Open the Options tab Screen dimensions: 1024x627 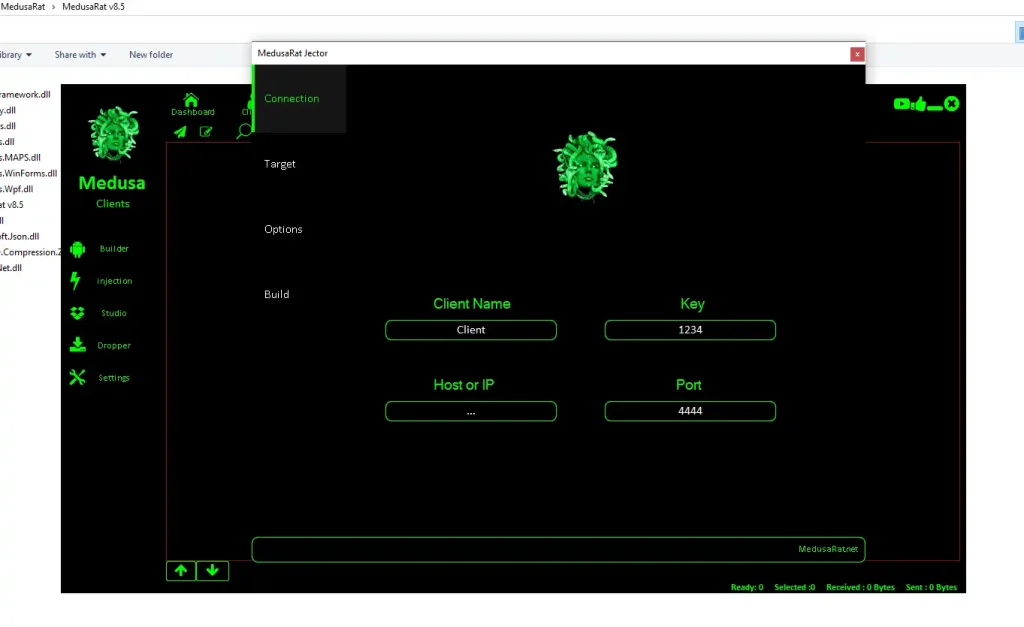click(283, 229)
